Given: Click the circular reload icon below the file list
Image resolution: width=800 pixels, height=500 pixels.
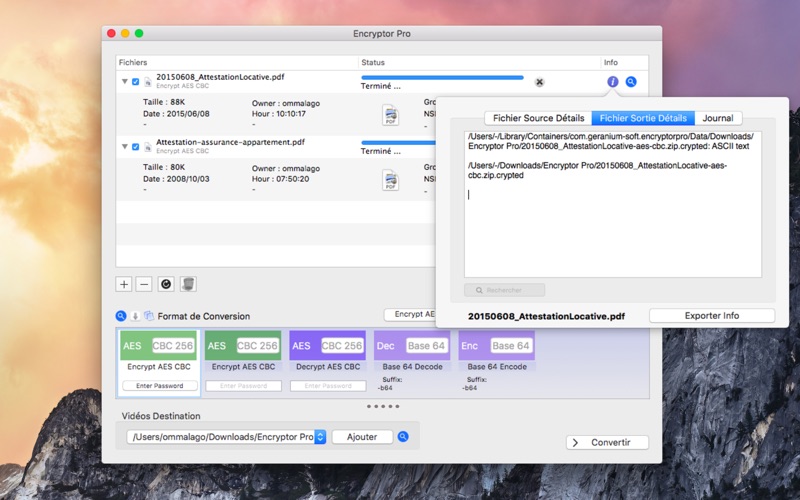Looking at the screenshot, I should tap(166, 284).
